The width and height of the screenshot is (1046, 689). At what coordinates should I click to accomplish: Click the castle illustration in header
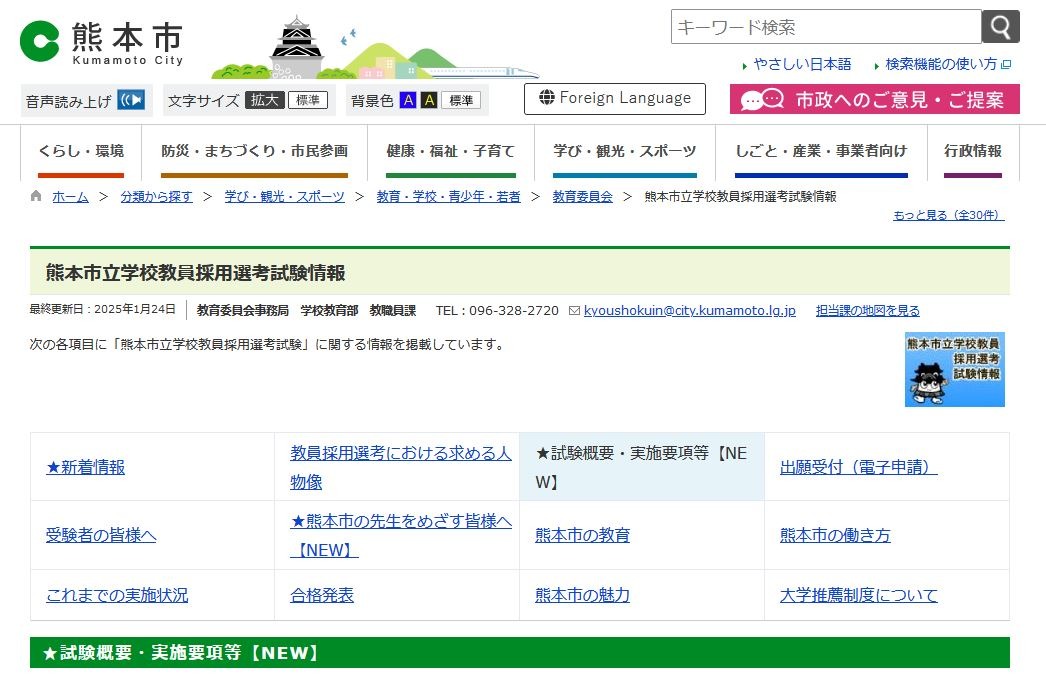click(x=296, y=47)
